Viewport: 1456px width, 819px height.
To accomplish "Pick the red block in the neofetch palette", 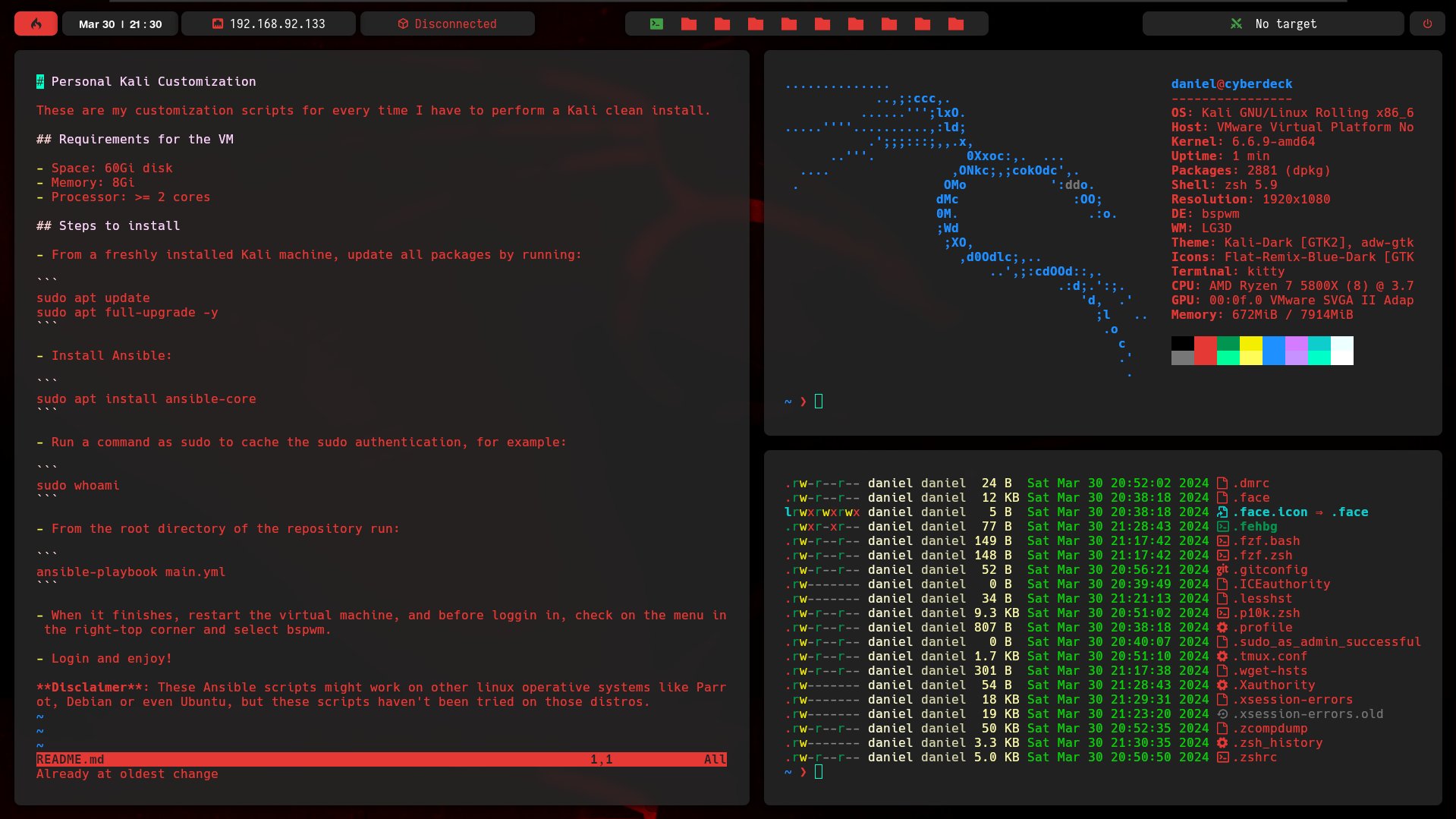I will (x=1206, y=351).
